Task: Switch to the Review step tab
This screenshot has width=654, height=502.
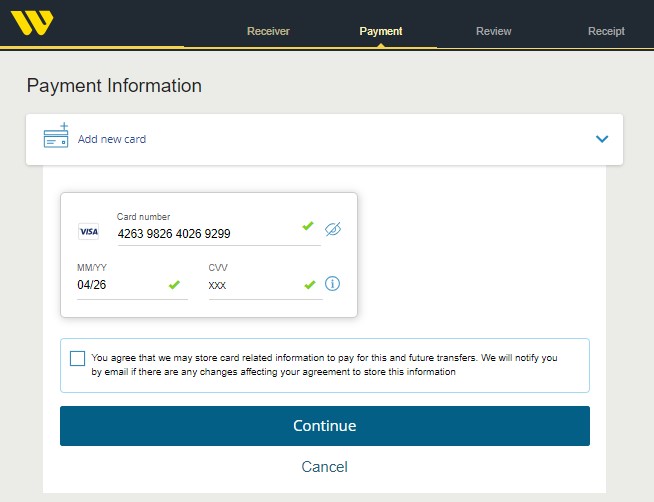Action: pos(493,31)
